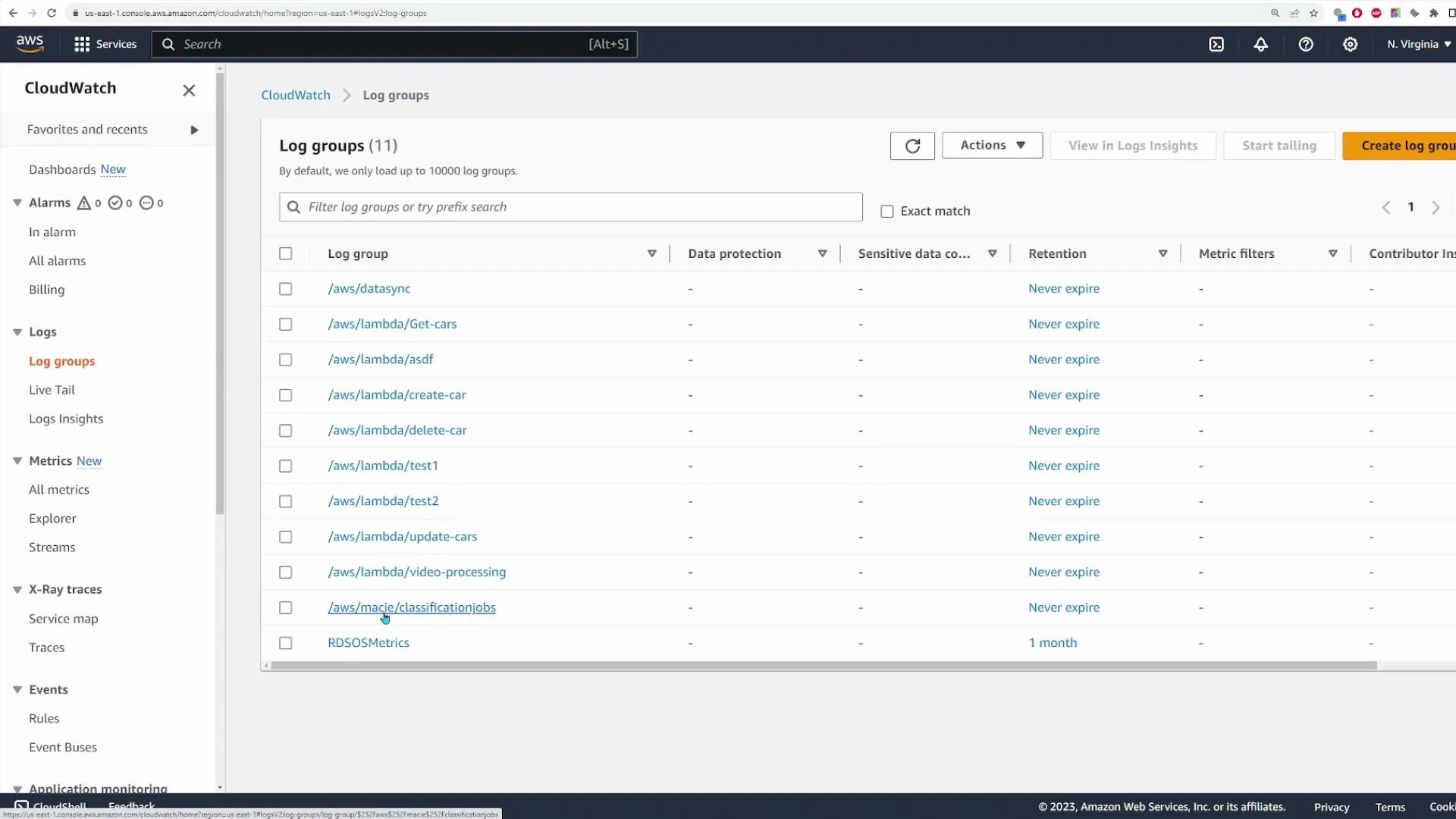Screen dimensions: 1456x819
Task: Collapse the Logs section in sidebar
Action: [17, 331]
